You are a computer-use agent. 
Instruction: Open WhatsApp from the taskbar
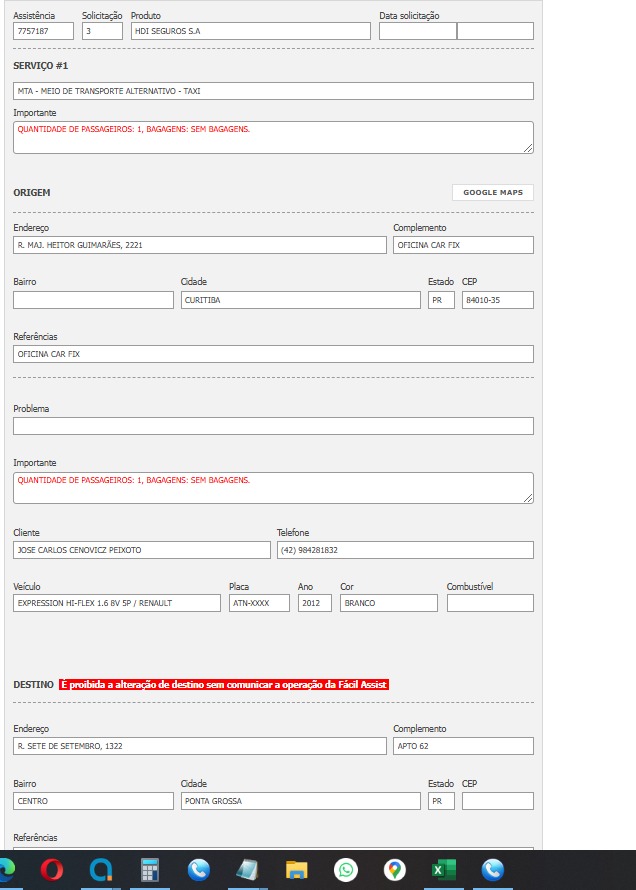click(x=346, y=870)
